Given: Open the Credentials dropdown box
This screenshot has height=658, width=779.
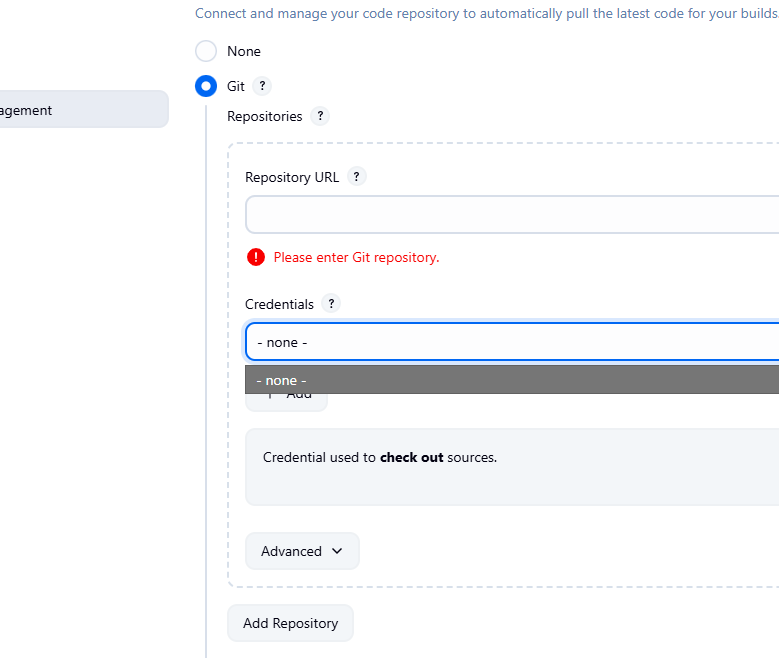Looking at the screenshot, I should (511, 342).
